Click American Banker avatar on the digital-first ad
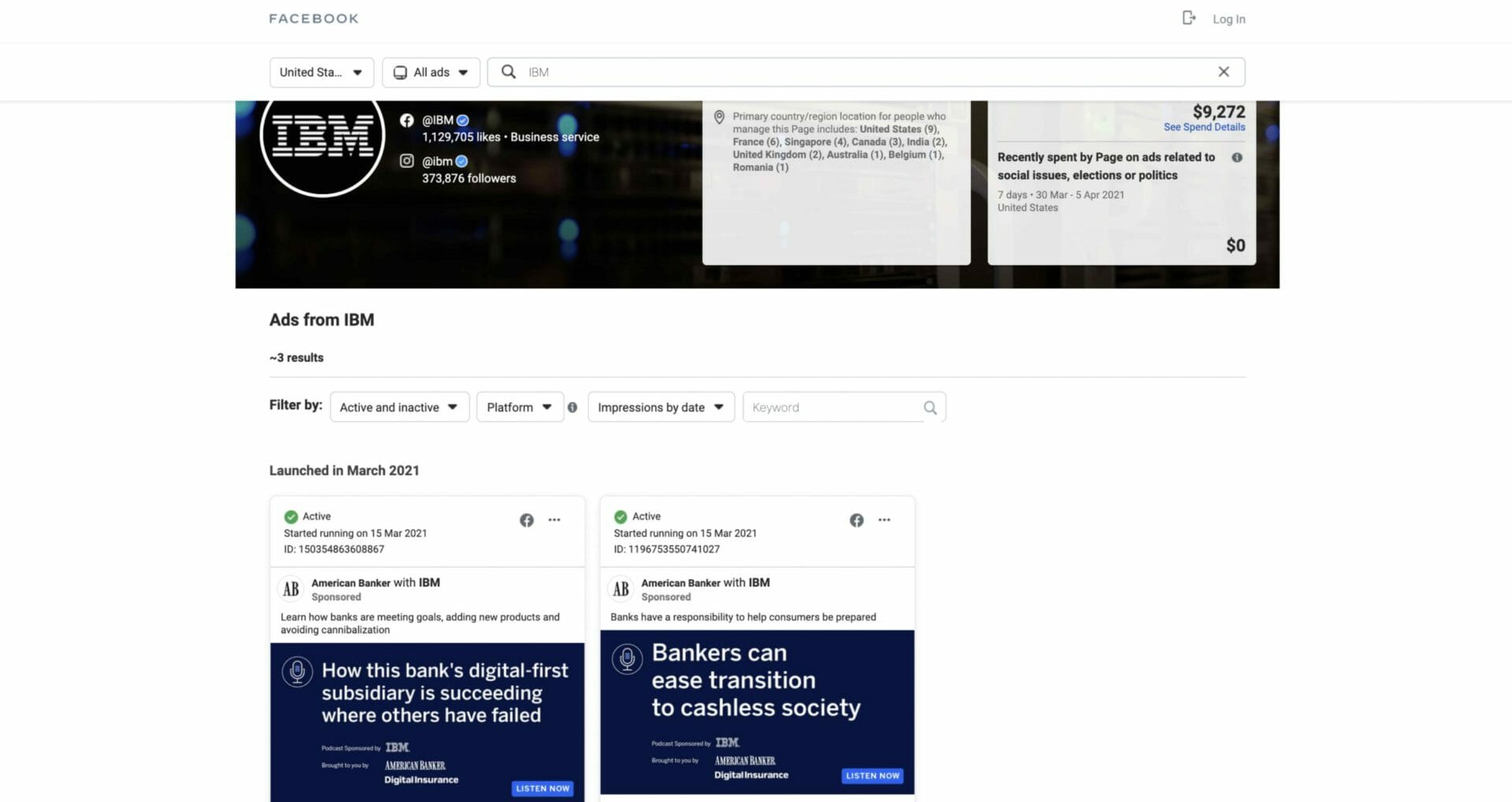 291,589
